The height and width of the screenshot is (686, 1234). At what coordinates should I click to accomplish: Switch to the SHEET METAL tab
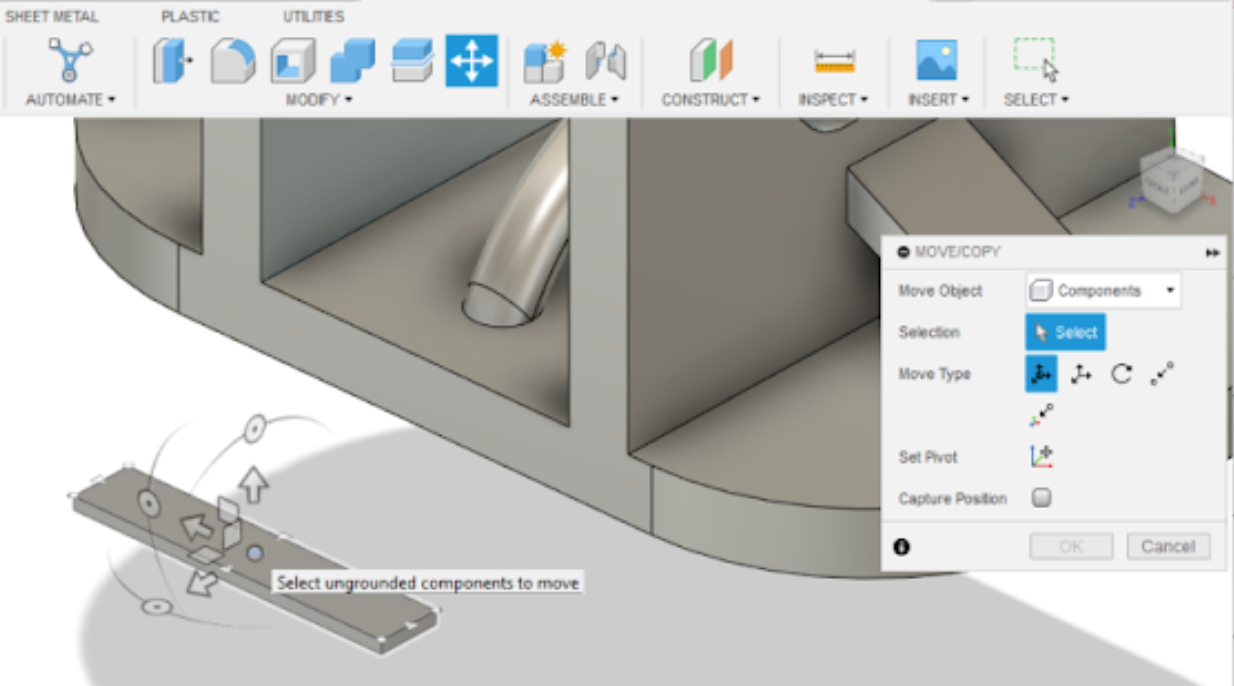52,17
